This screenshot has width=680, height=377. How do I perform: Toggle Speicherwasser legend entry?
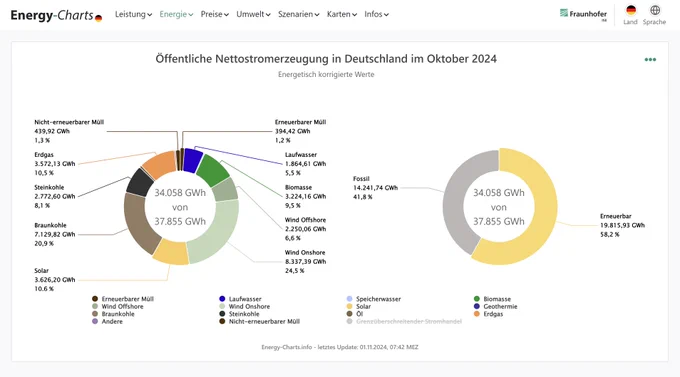pyautogui.click(x=374, y=299)
